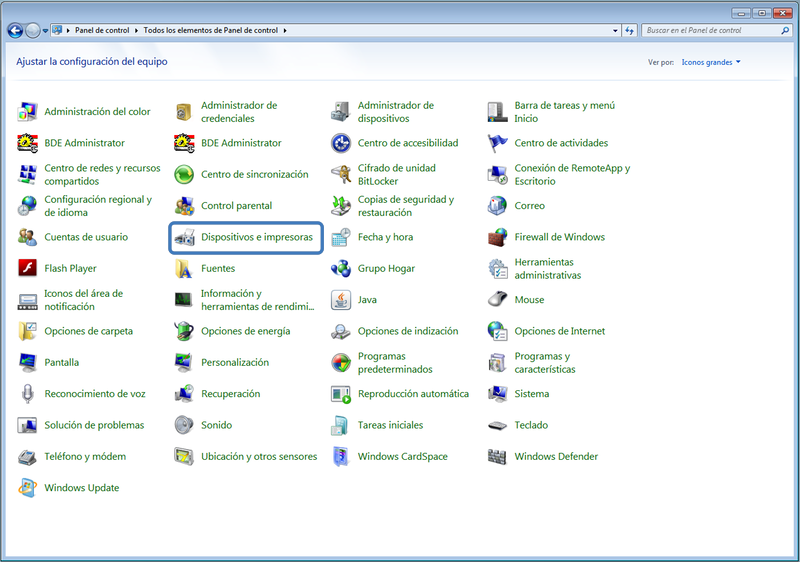
Task: Open the Cuentas de usuario icon
Action: point(28,237)
